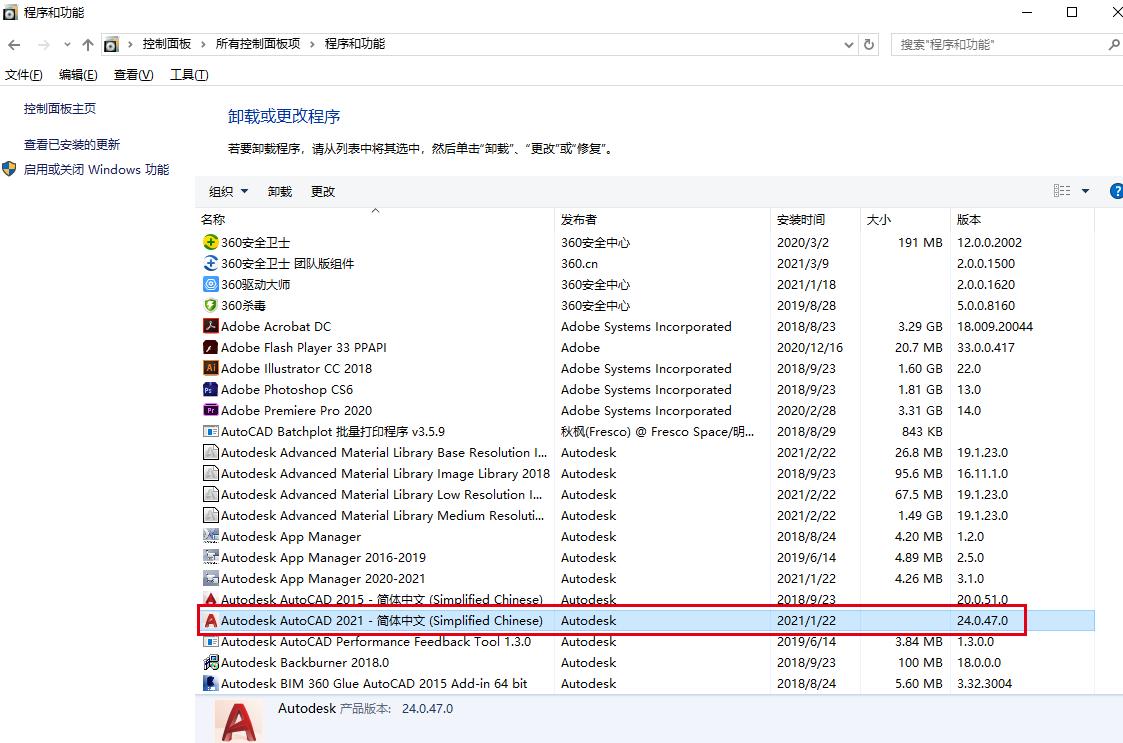
Task: Click the Adobe Illustrator CC 2018 icon
Action: click(x=211, y=368)
